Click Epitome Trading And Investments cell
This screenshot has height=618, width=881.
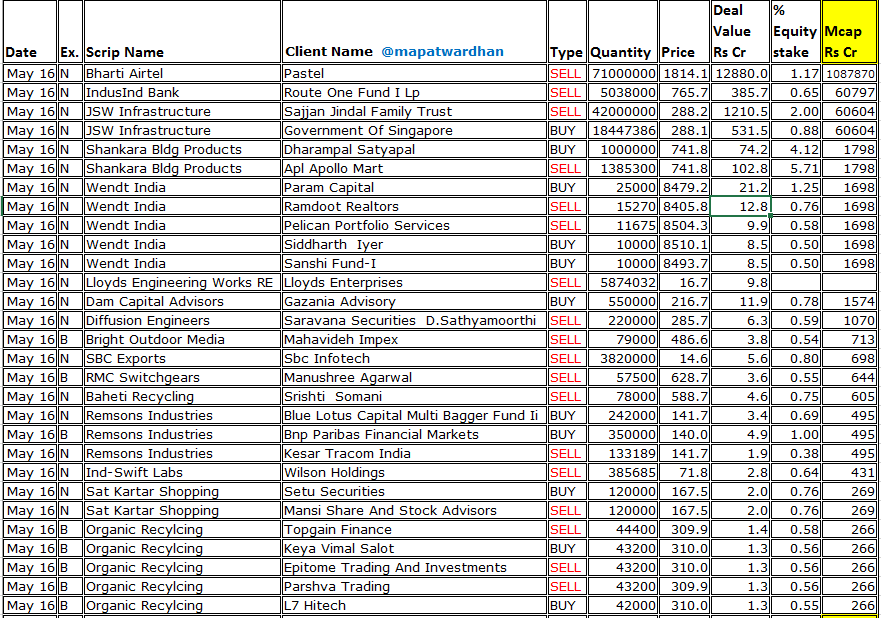[414, 568]
